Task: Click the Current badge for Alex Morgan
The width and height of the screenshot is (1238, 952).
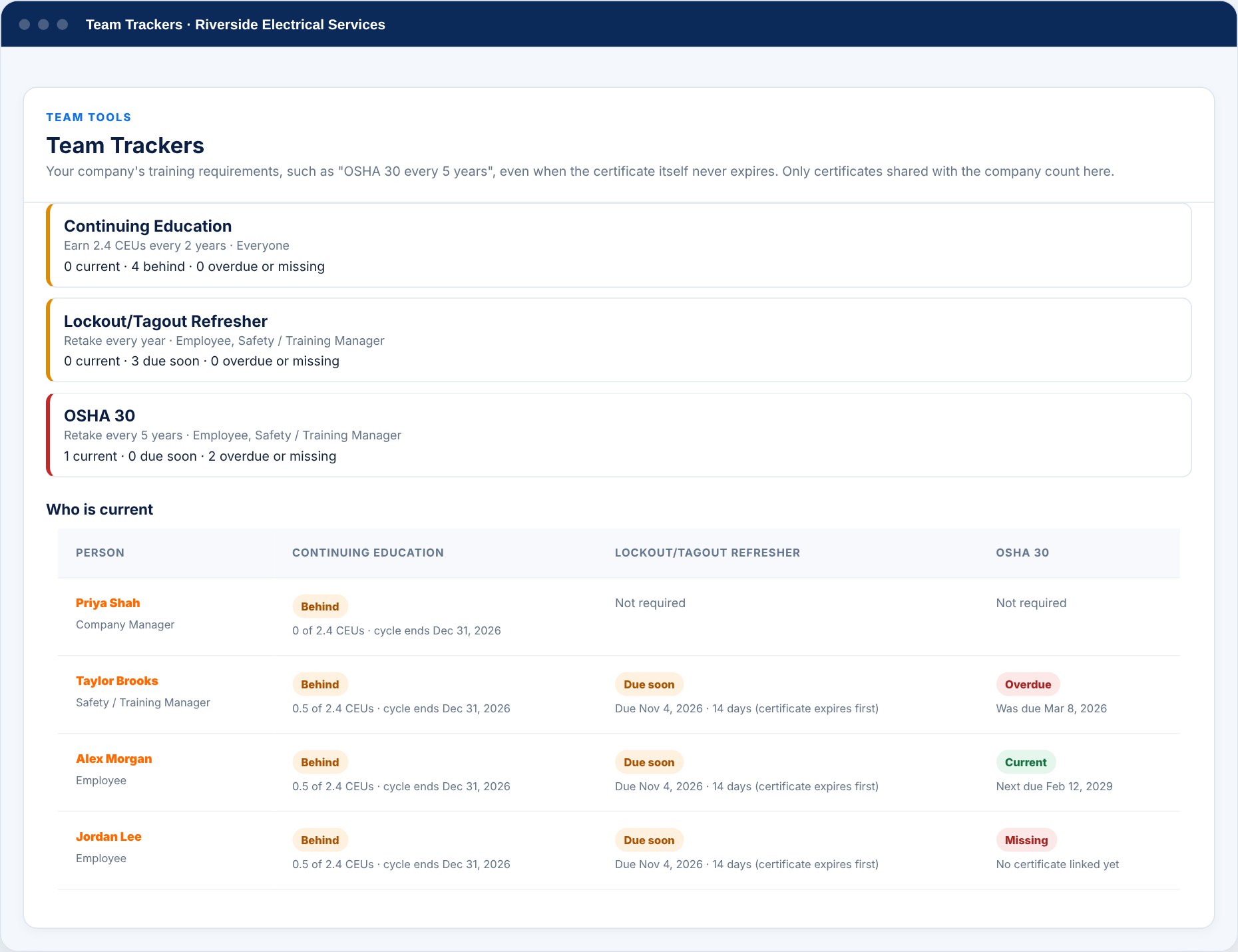Action: click(1026, 762)
